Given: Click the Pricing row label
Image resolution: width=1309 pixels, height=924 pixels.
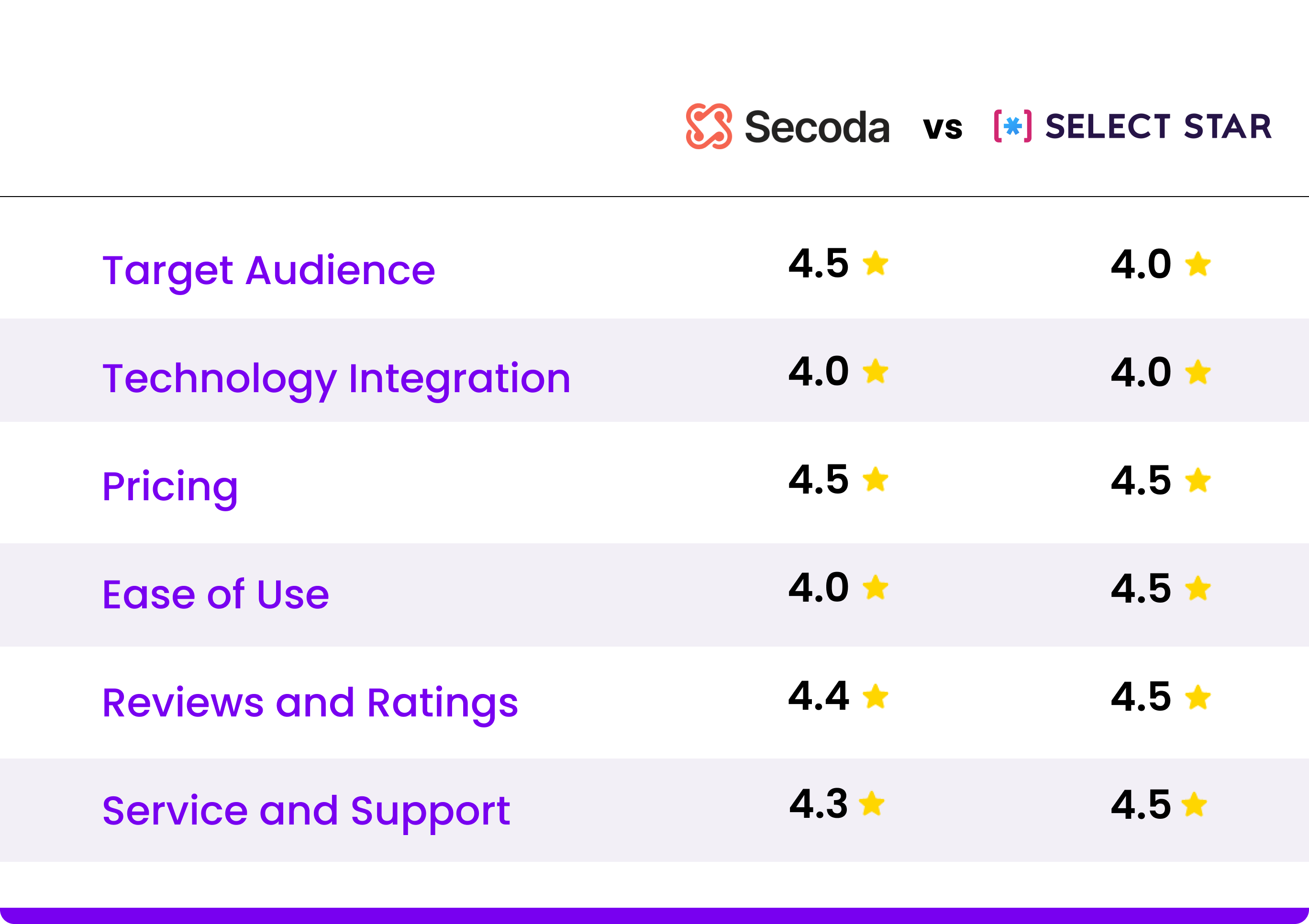Looking at the screenshot, I should pos(170,487).
